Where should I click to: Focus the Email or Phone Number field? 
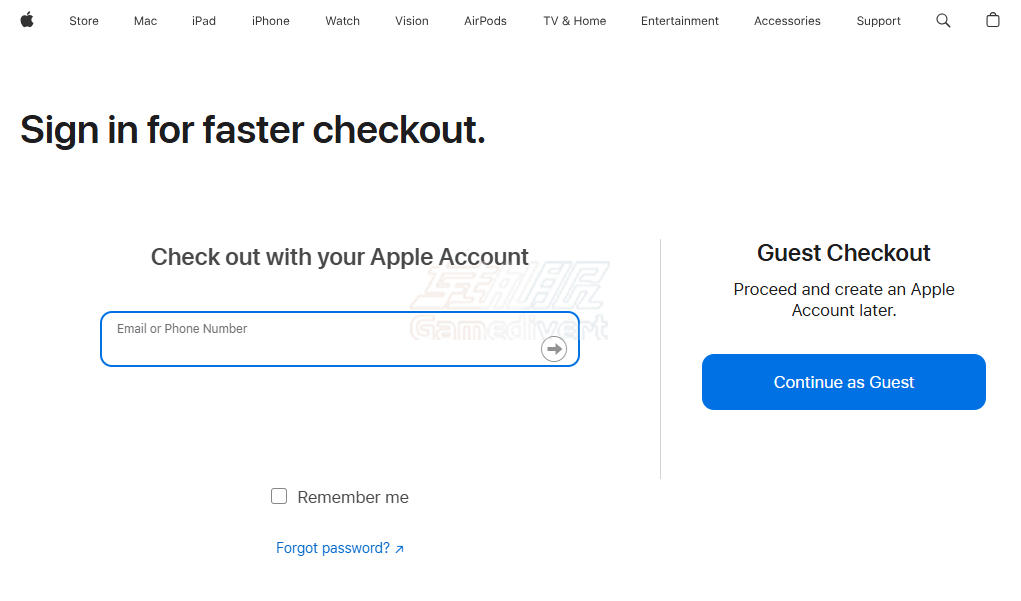pyautogui.click(x=340, y=339)
